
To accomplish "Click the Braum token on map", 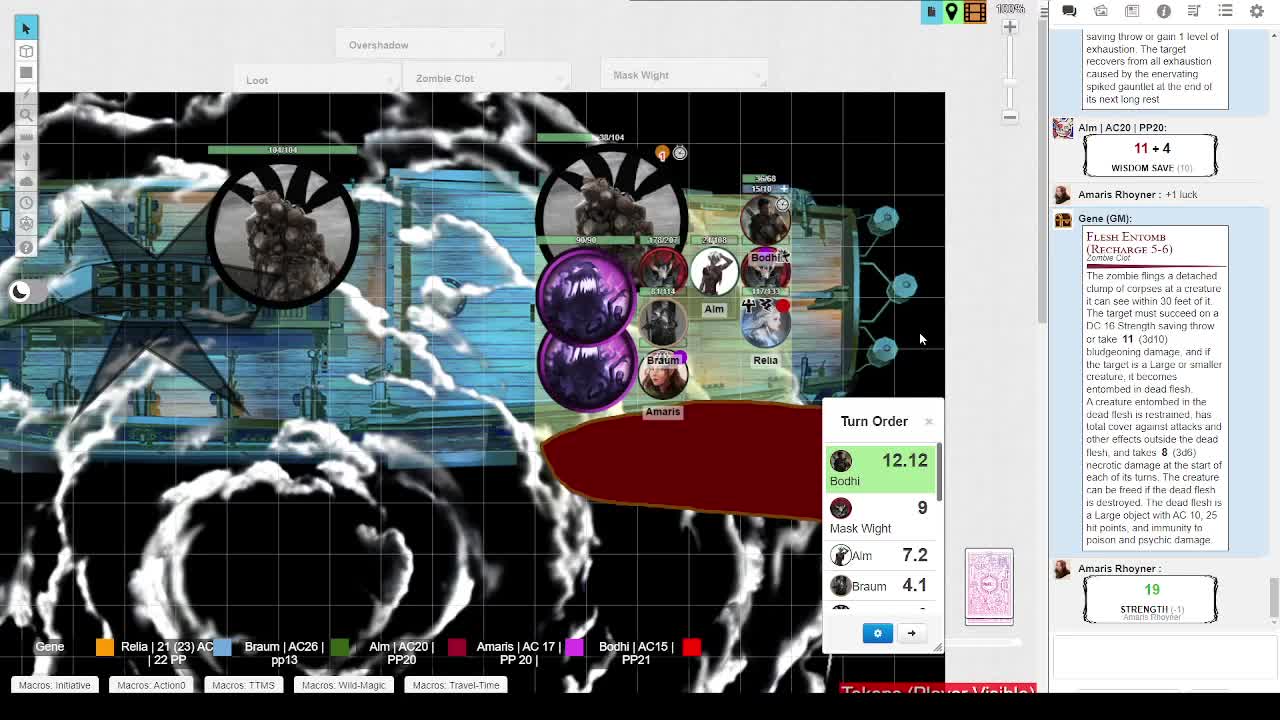I will point(663,323).
